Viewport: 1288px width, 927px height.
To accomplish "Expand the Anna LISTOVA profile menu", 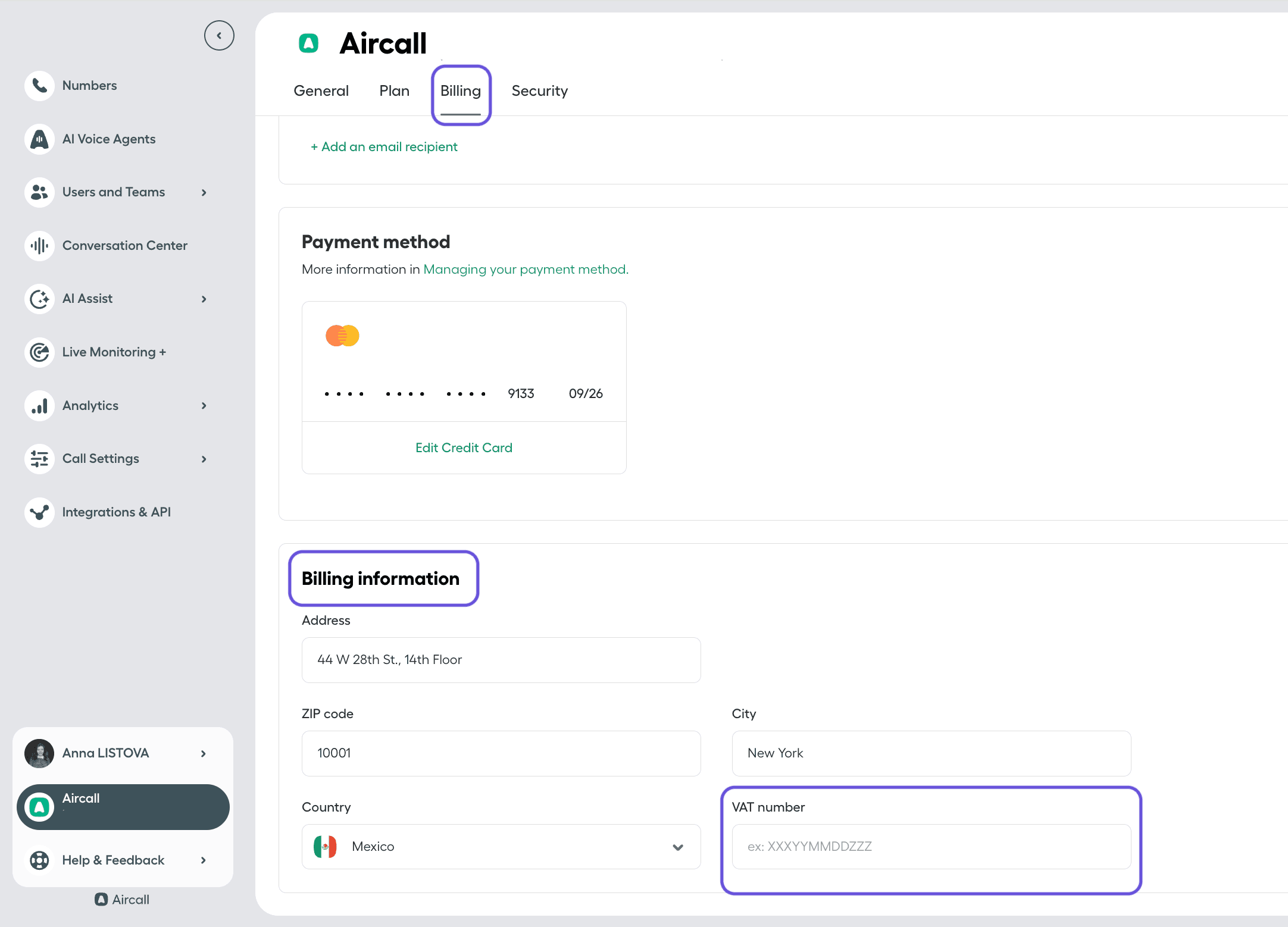I will pyautogui.click(x=203, y=753).
